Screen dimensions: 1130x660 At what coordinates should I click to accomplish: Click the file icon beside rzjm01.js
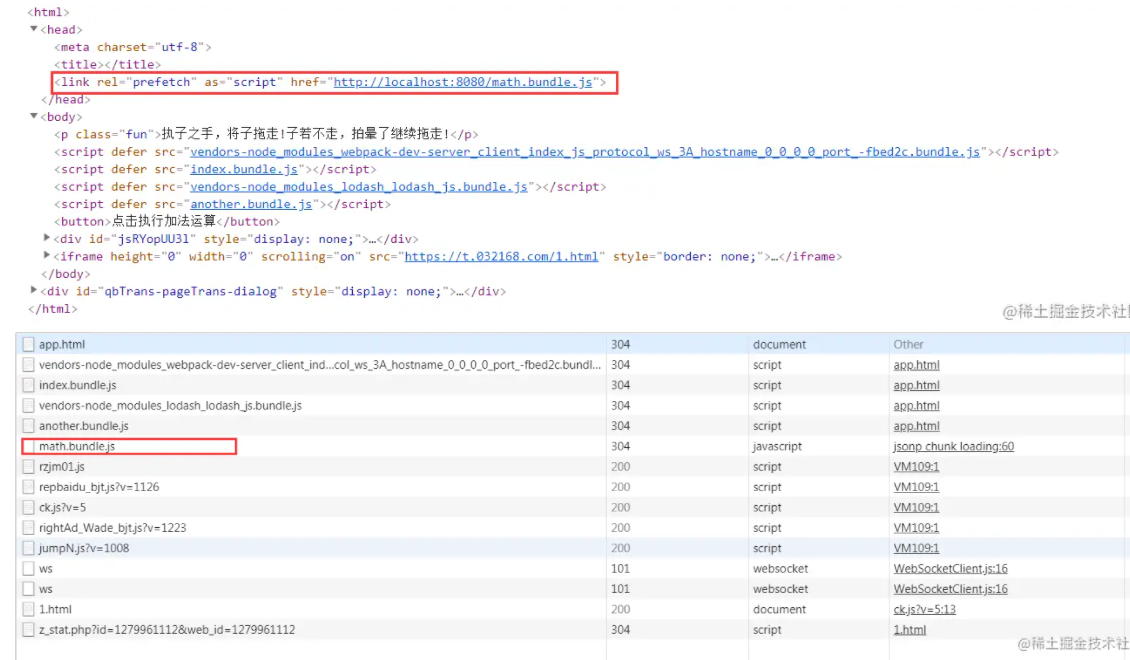(x=28, y=467)
